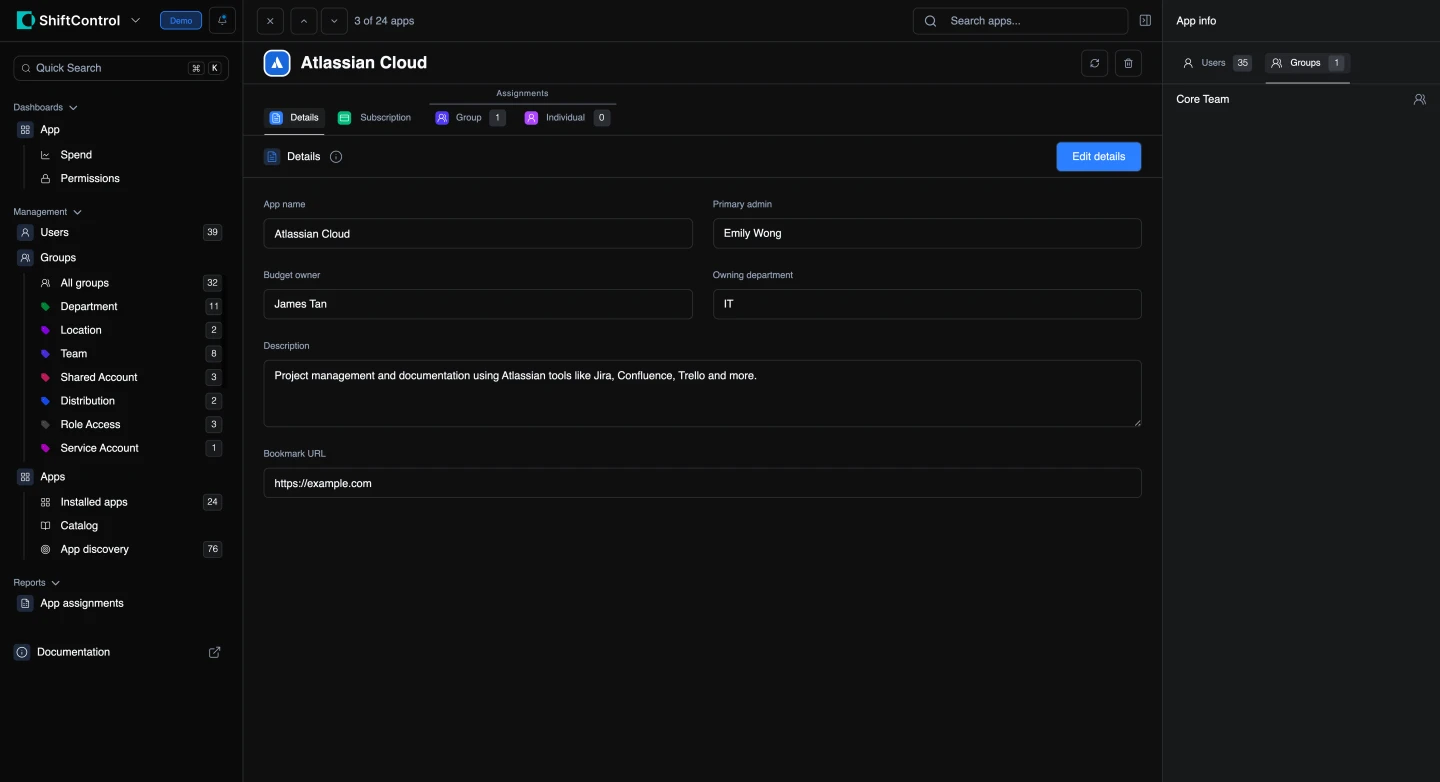
Task: Go to previous app with up arrow
Action: pos(304,20)
